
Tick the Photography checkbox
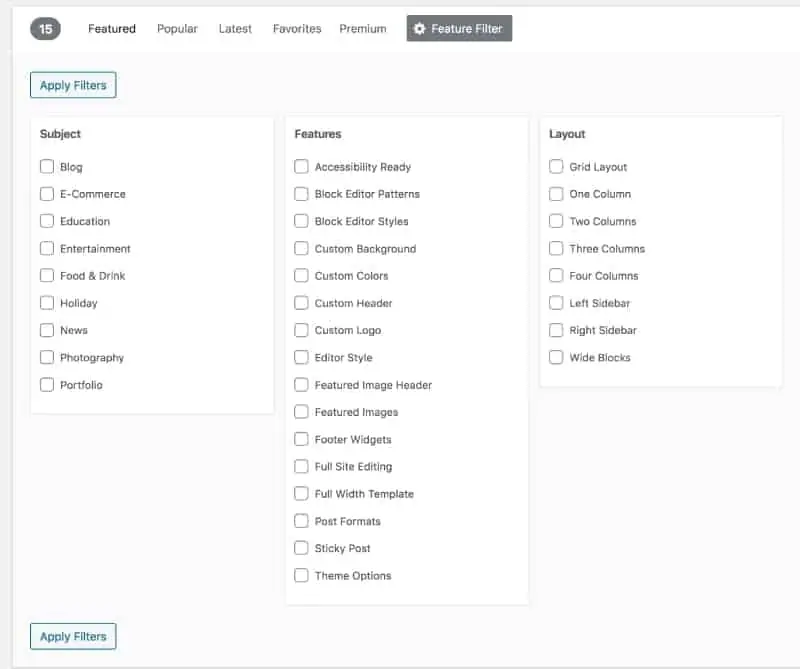pyautogui.click(x=47, y=357)
